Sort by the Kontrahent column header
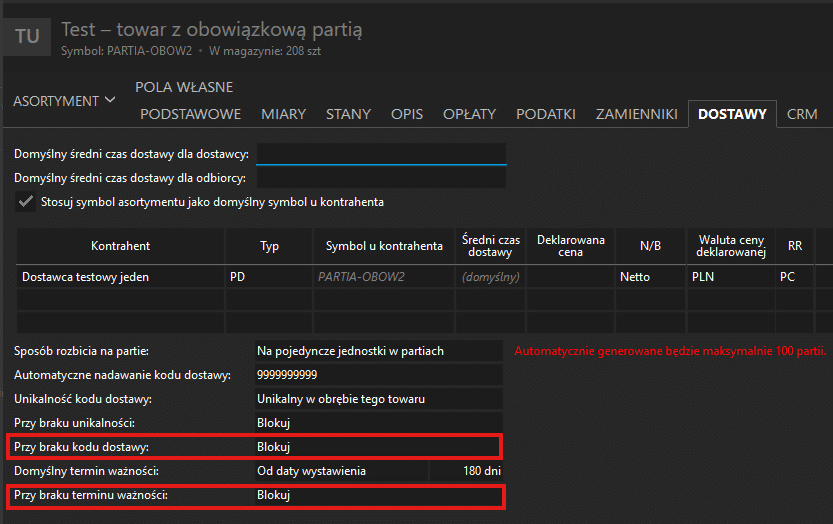The height and width of the screenshot is (524, 833). coord(120,246)
